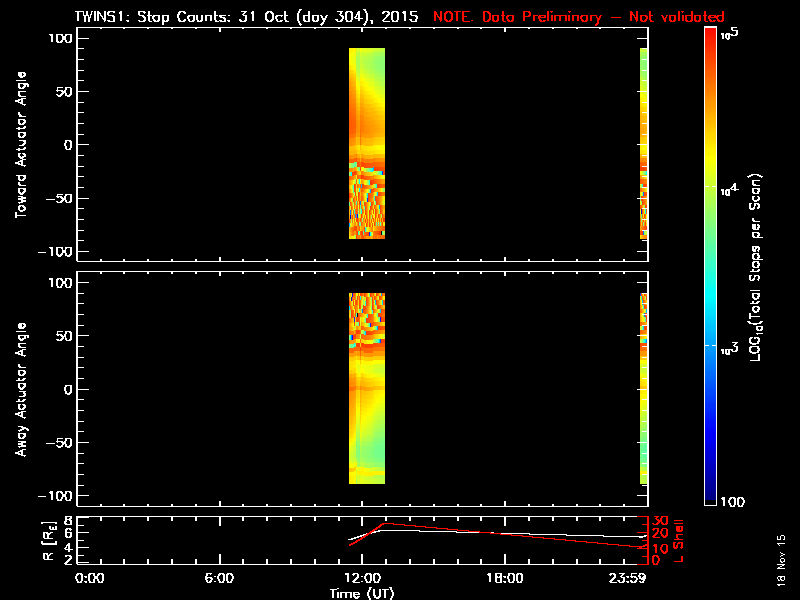This screenshot has width=800, height=600.
Task: Click the red 'L Shell' axis label
Action: [x=680, y=539]
